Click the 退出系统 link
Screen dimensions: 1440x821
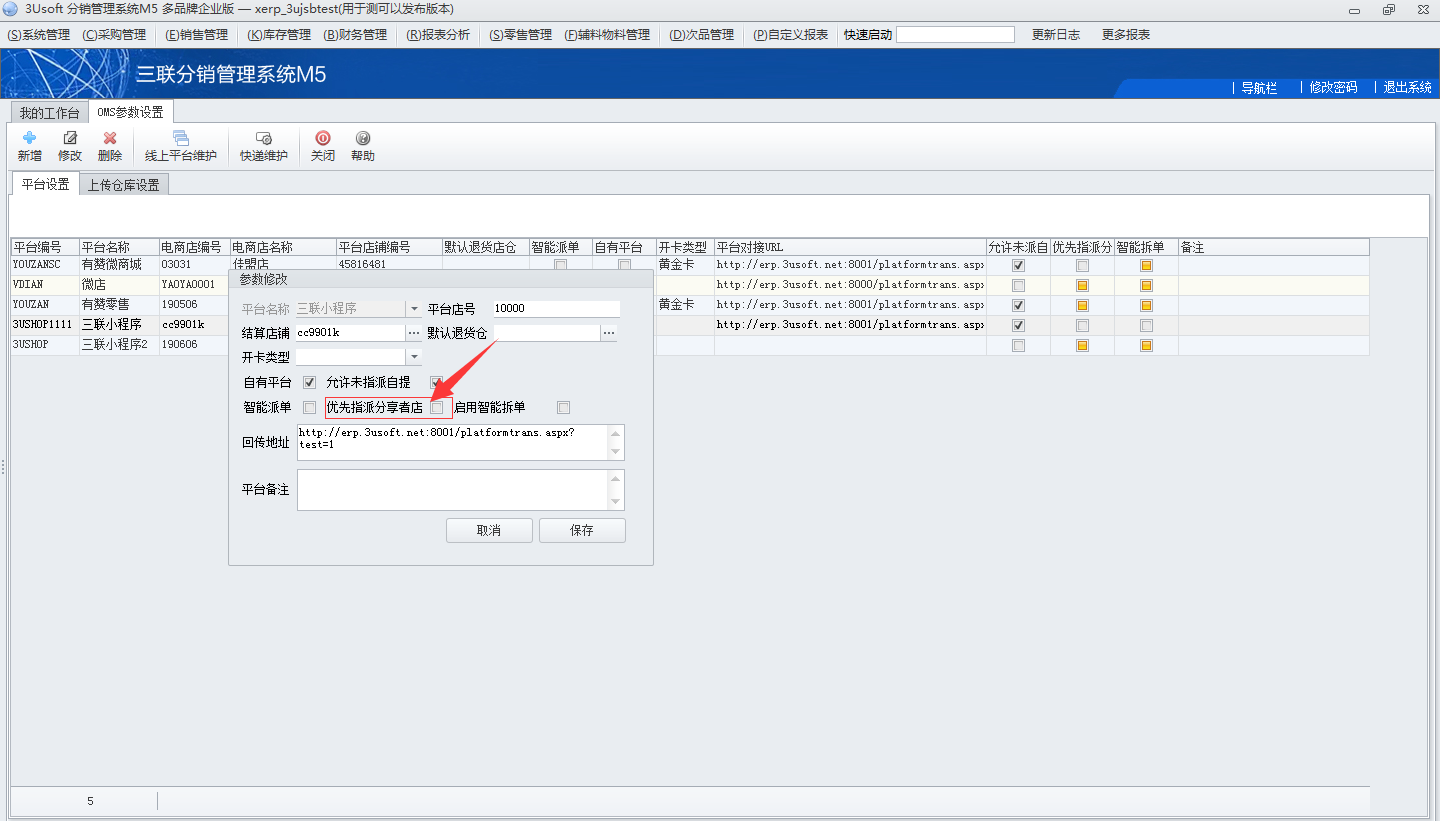click(1408, 88)
